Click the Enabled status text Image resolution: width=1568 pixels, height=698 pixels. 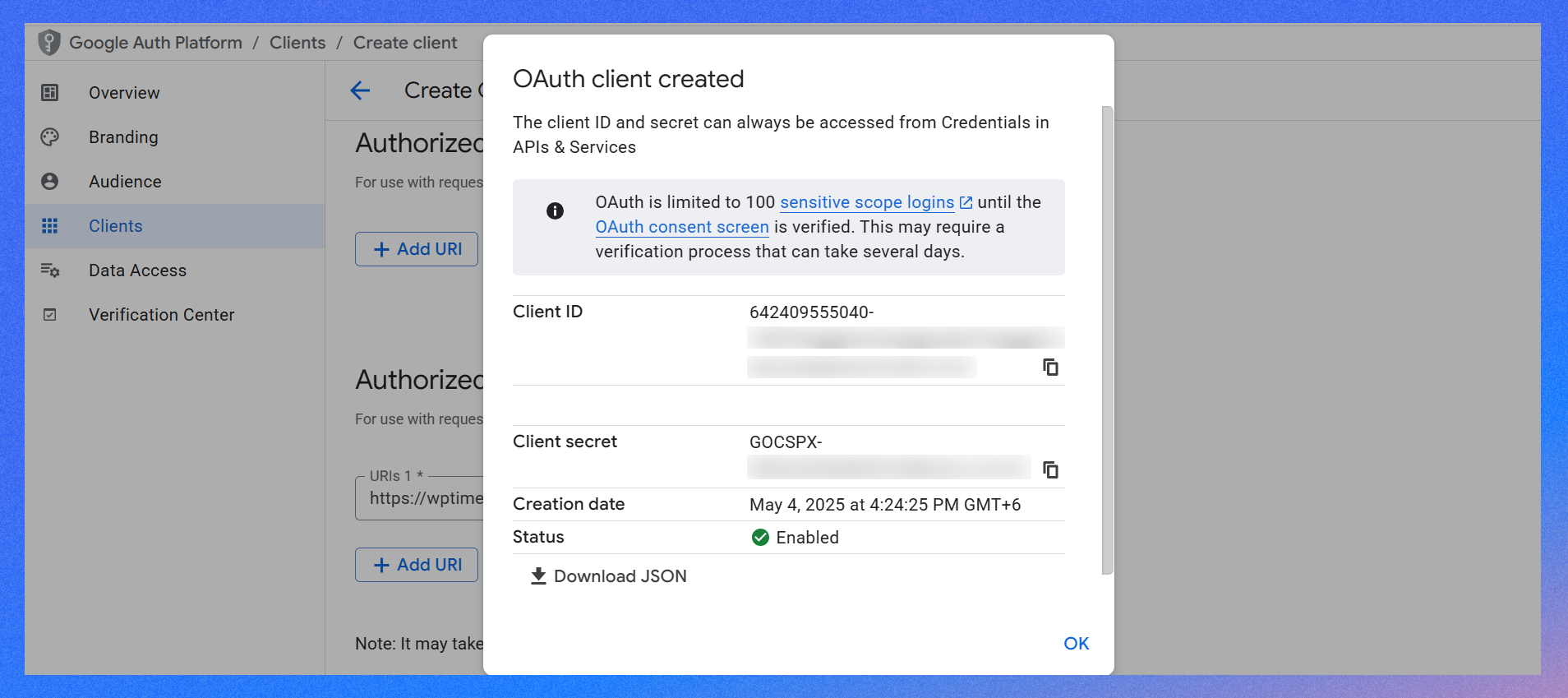click(x=808, y=538)
